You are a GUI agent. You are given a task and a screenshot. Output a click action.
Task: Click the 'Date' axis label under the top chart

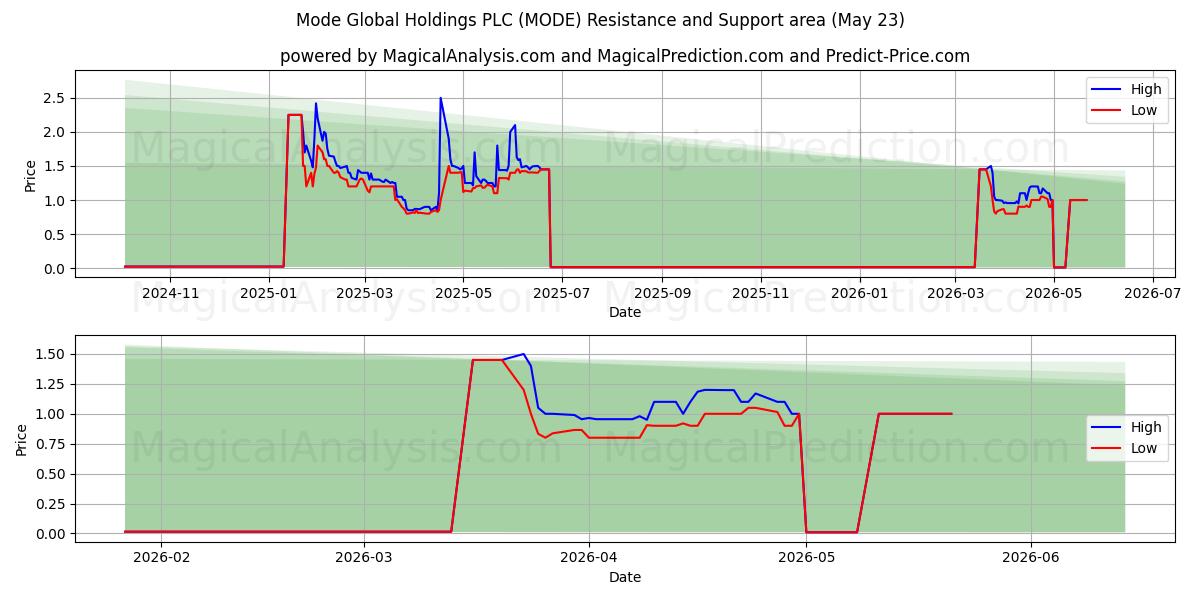pos(625,312)
